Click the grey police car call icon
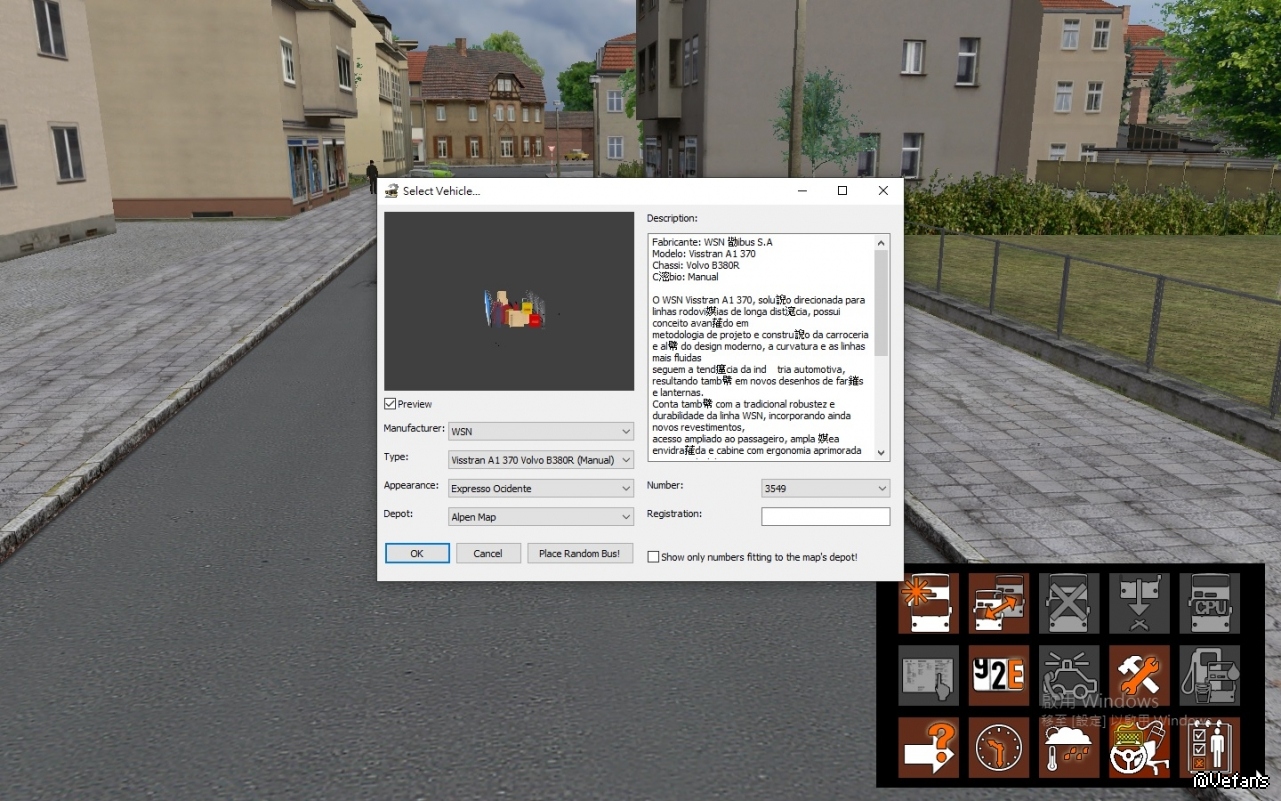1281x801 pixels. [1069, 675]
